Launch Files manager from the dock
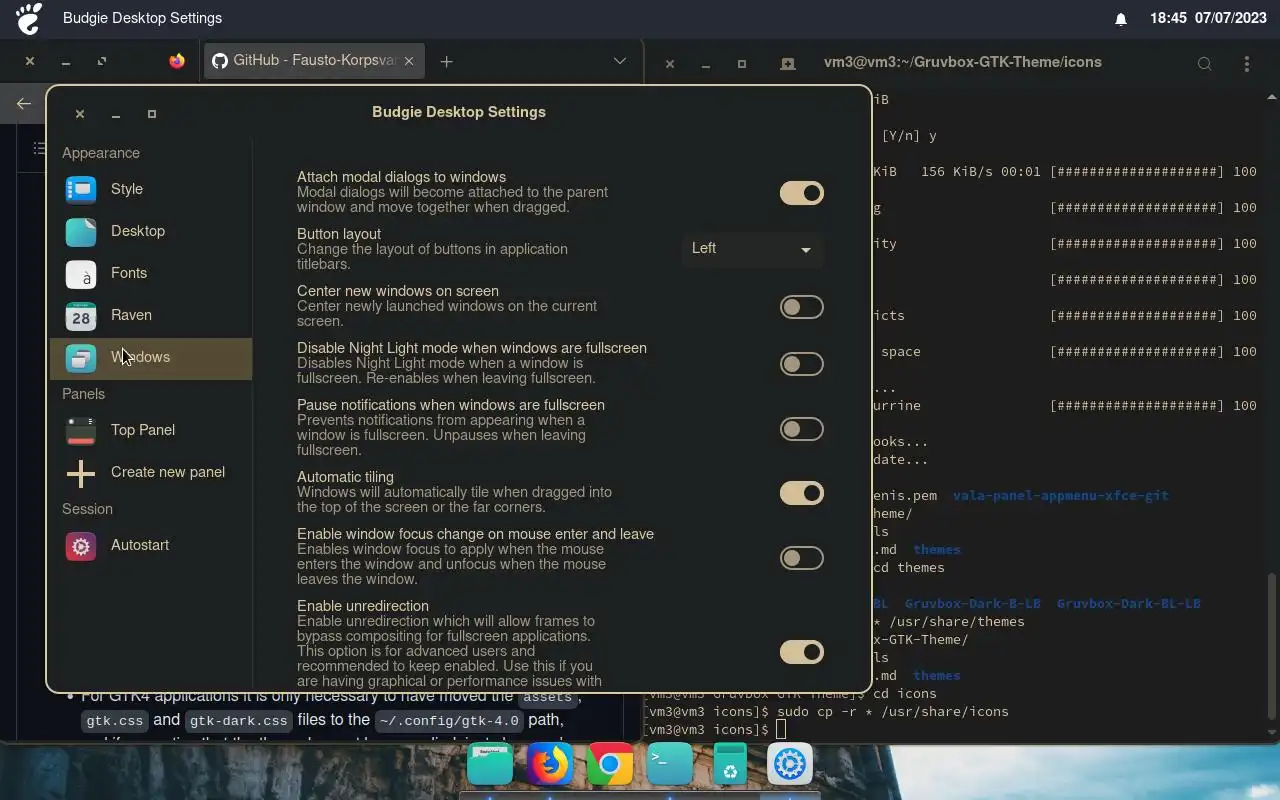 point(490,765)
